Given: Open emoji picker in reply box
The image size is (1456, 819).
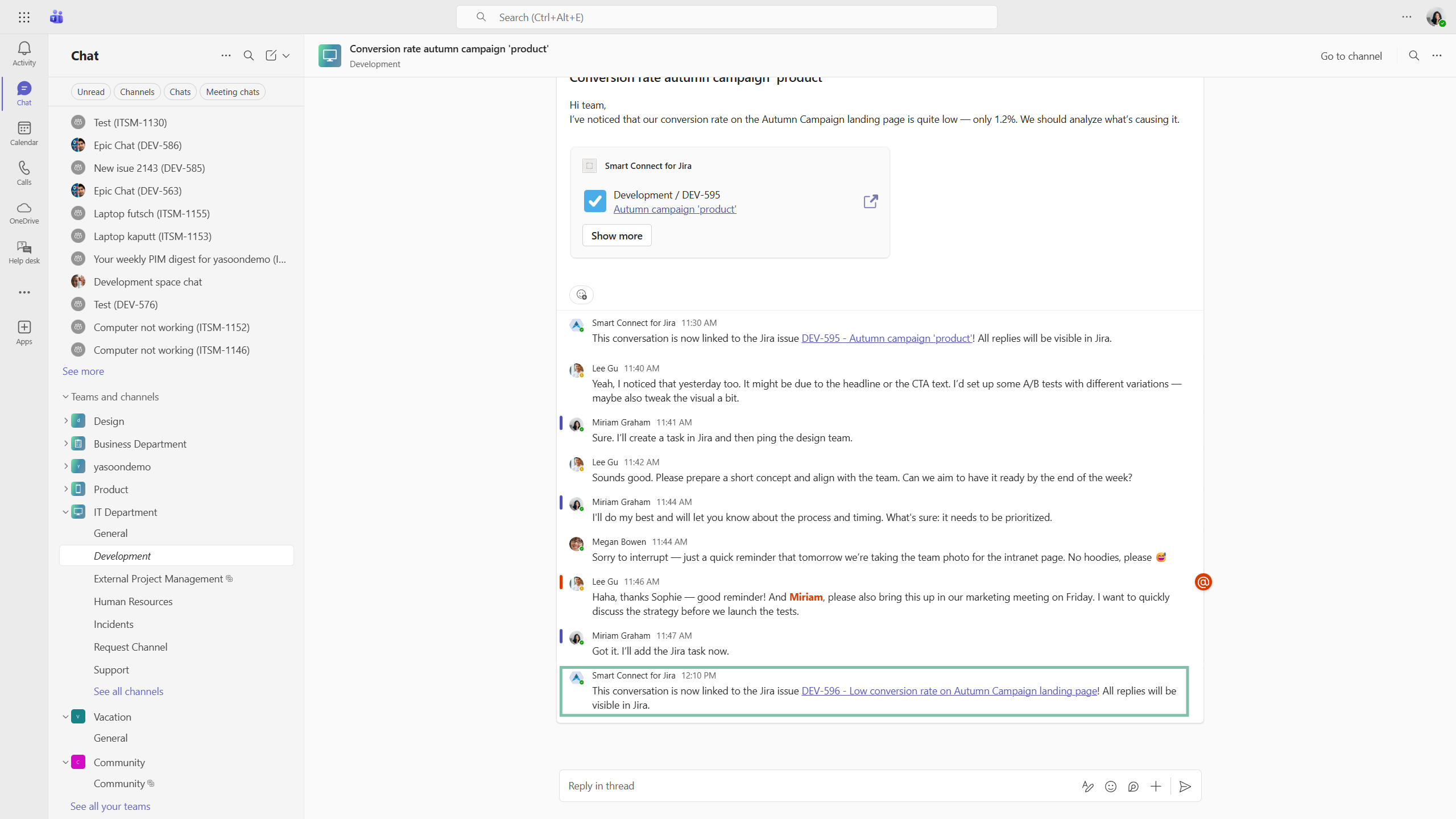Looking at the screenshot, I should [x=1110, y=787].
